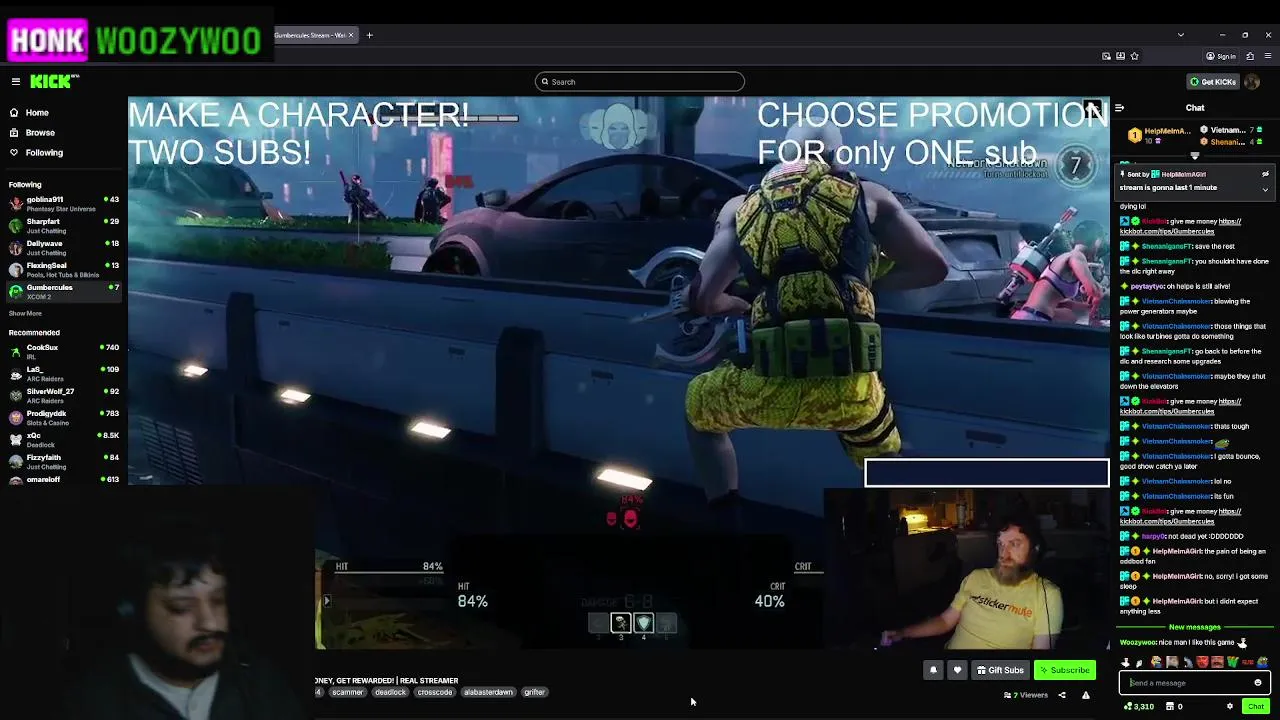Open goblina911 channel in Following list
The width and height of the screenshot is (1280, 720).
[63, 204]
